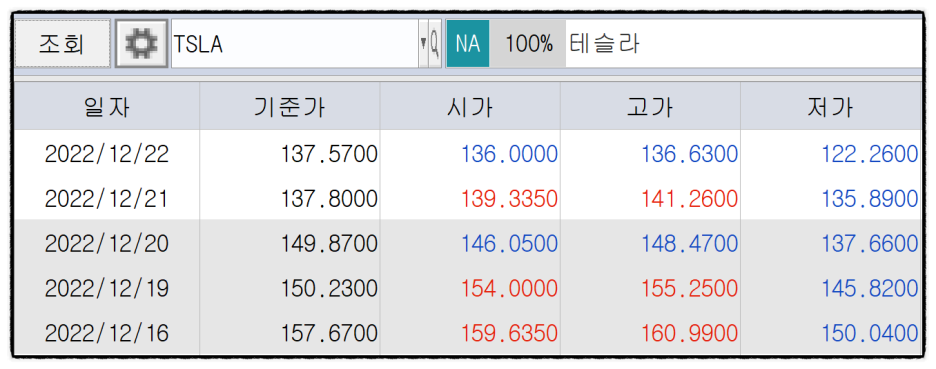Click the 기준가 column header

coord(290,106)
